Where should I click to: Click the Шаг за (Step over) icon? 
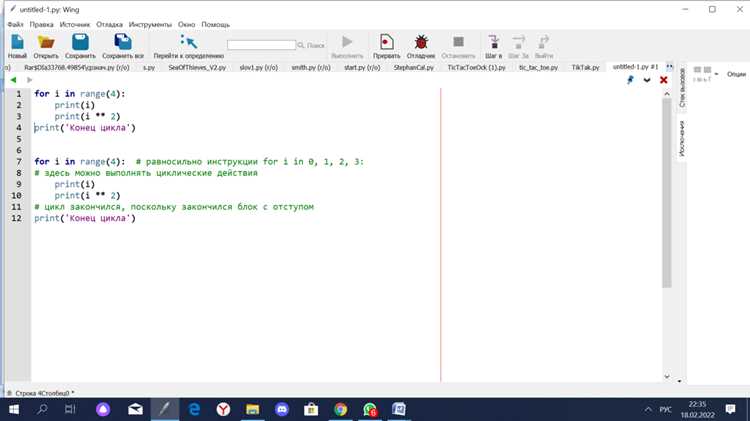[518, 42]
